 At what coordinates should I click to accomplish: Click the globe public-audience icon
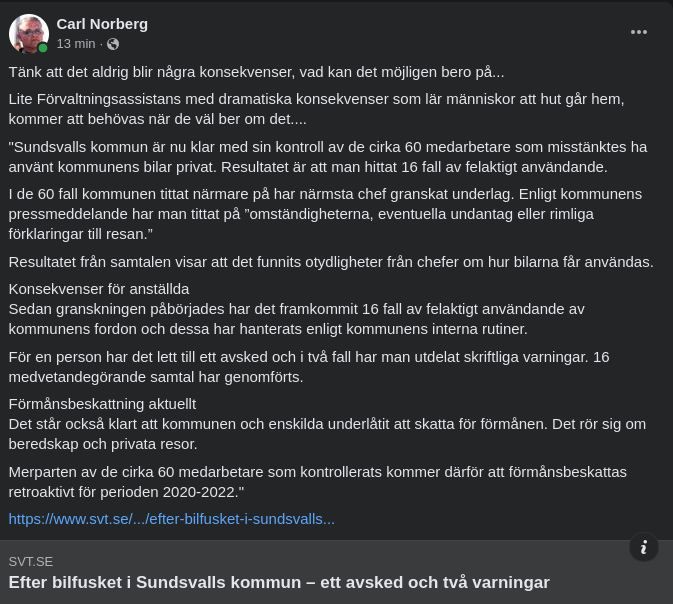pyautogui.click(x=113, y=44)
